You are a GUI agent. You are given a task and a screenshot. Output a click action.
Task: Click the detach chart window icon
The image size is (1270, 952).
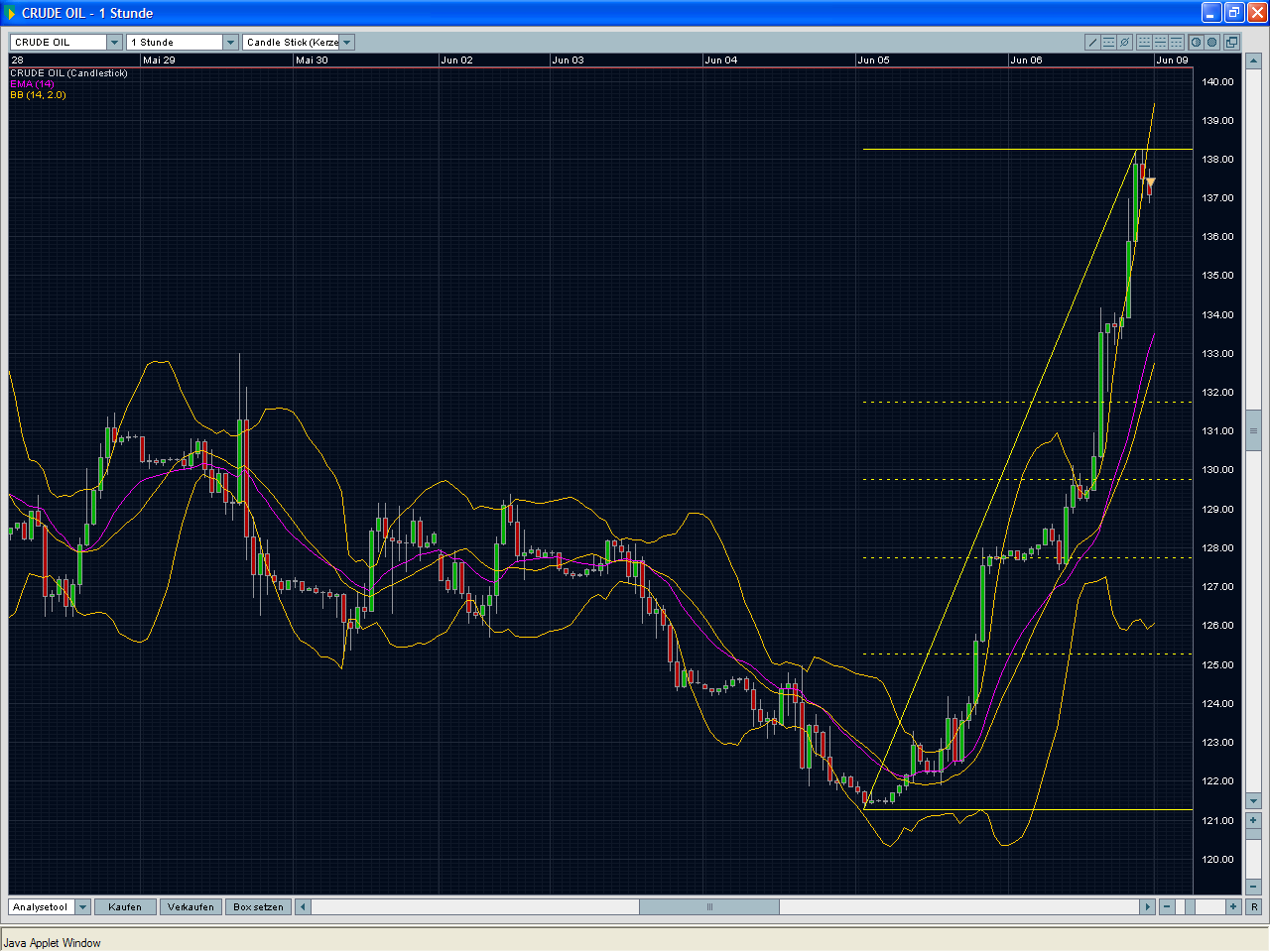click(1231, 43)
